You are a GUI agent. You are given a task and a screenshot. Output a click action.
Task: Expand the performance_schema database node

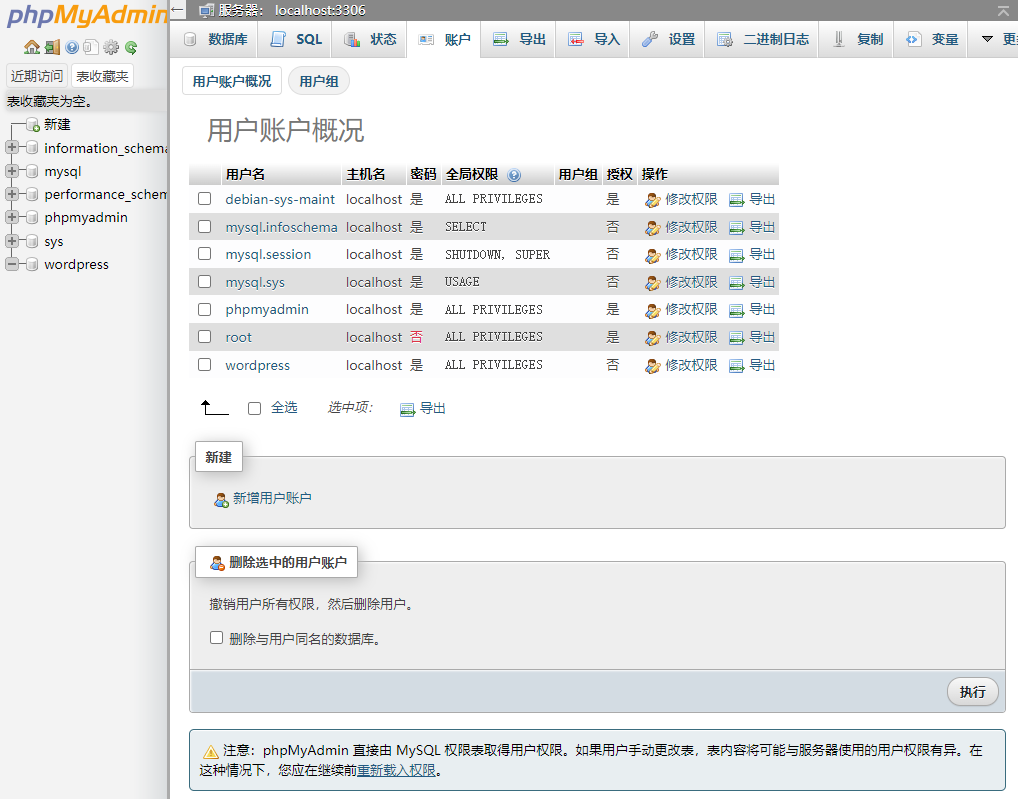point(12,194)
